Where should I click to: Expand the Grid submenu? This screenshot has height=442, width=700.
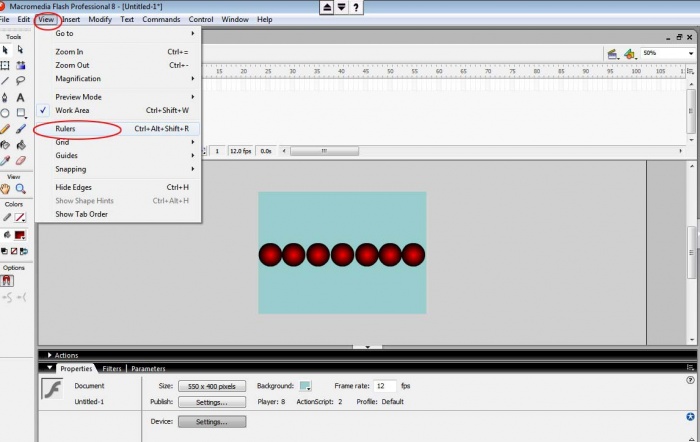(118, 142)
